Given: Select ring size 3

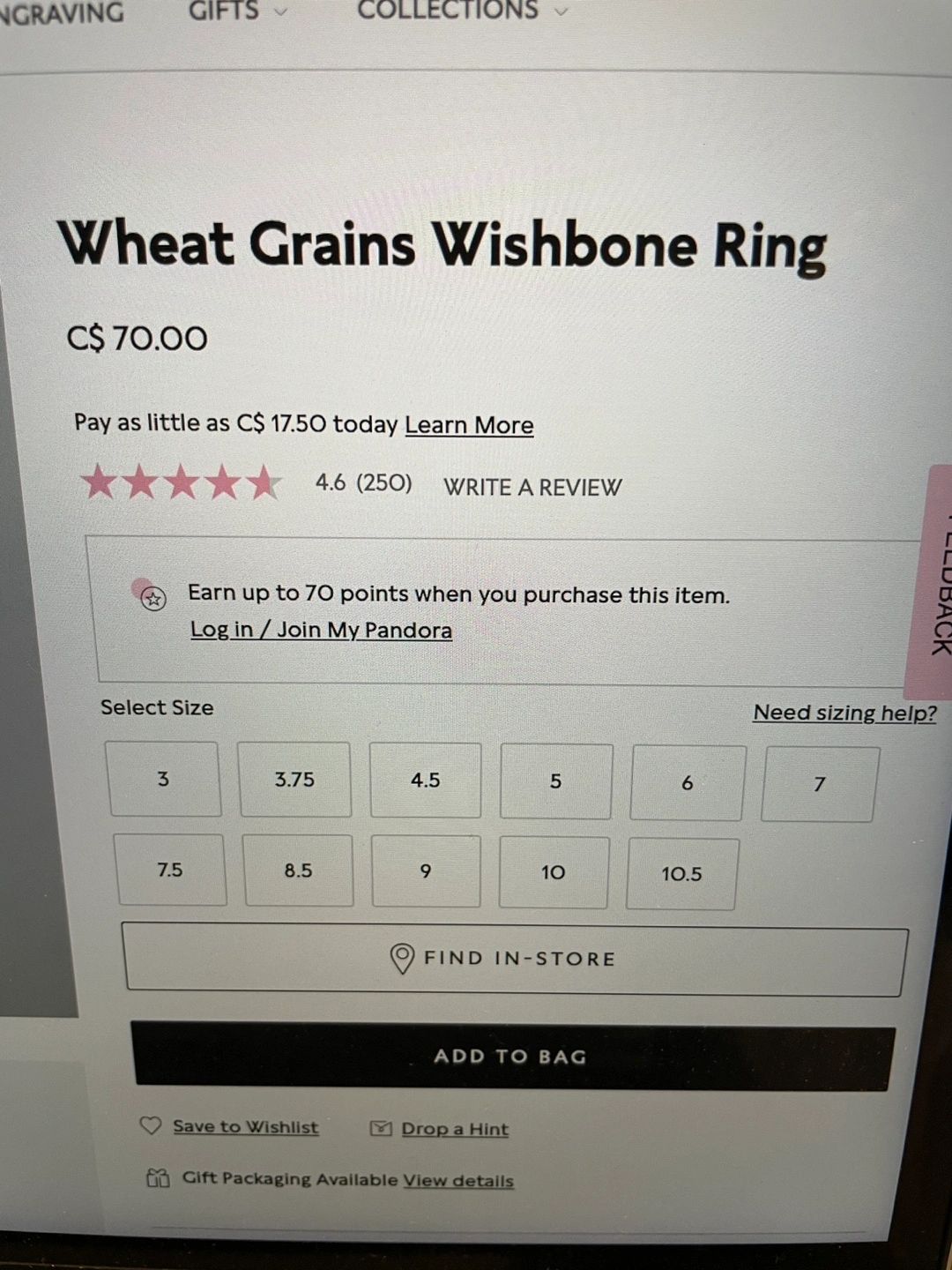Looking at the screenshot, I should [163, 779].
